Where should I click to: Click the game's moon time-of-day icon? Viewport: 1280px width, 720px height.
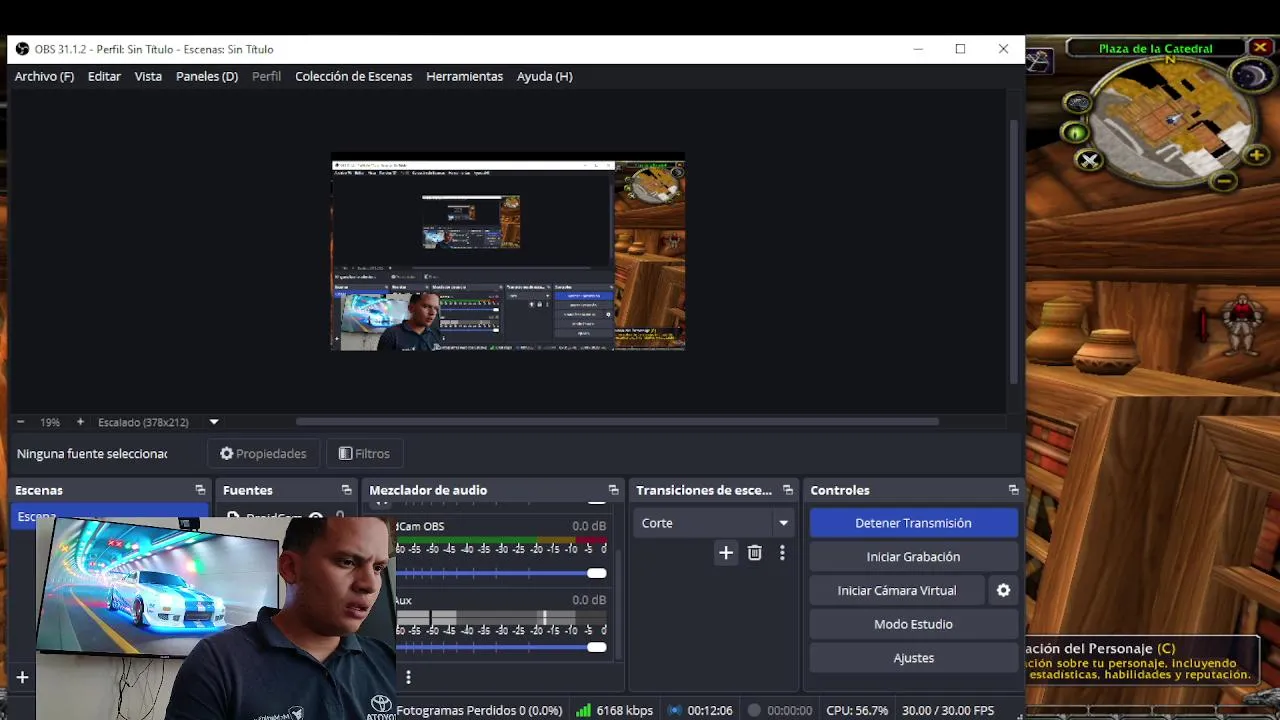click(x=1250, y=77)
